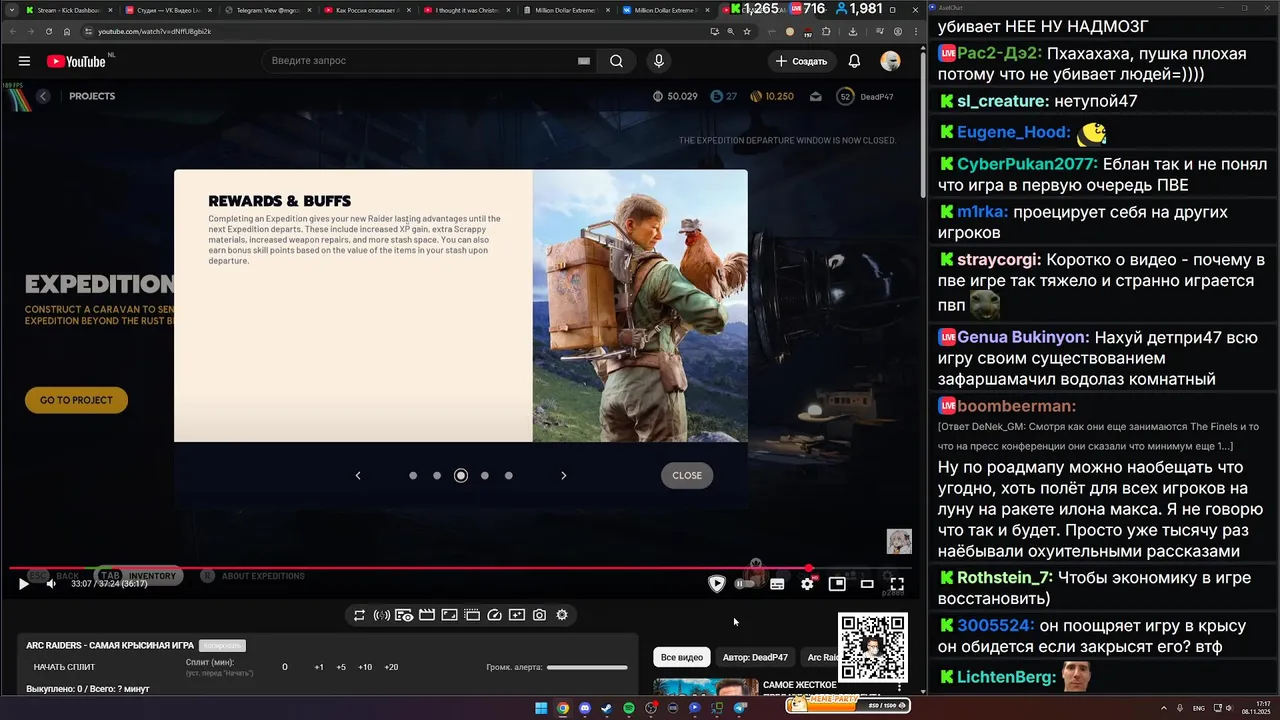Click the speedometer icon in extension toolbar
The width and height of the screenshot is (1280, 720).
coord(494,615)
